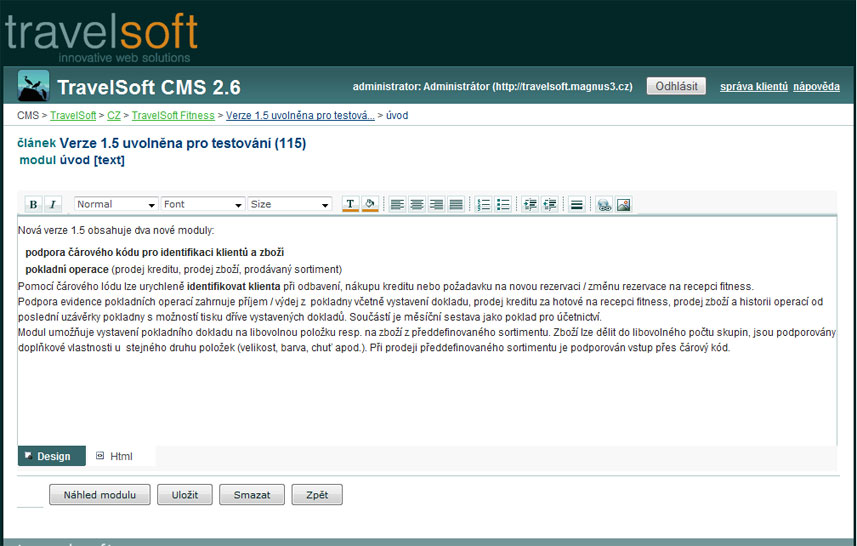857x546 pixels.
Task: Align text right
Action: [436, 204]
